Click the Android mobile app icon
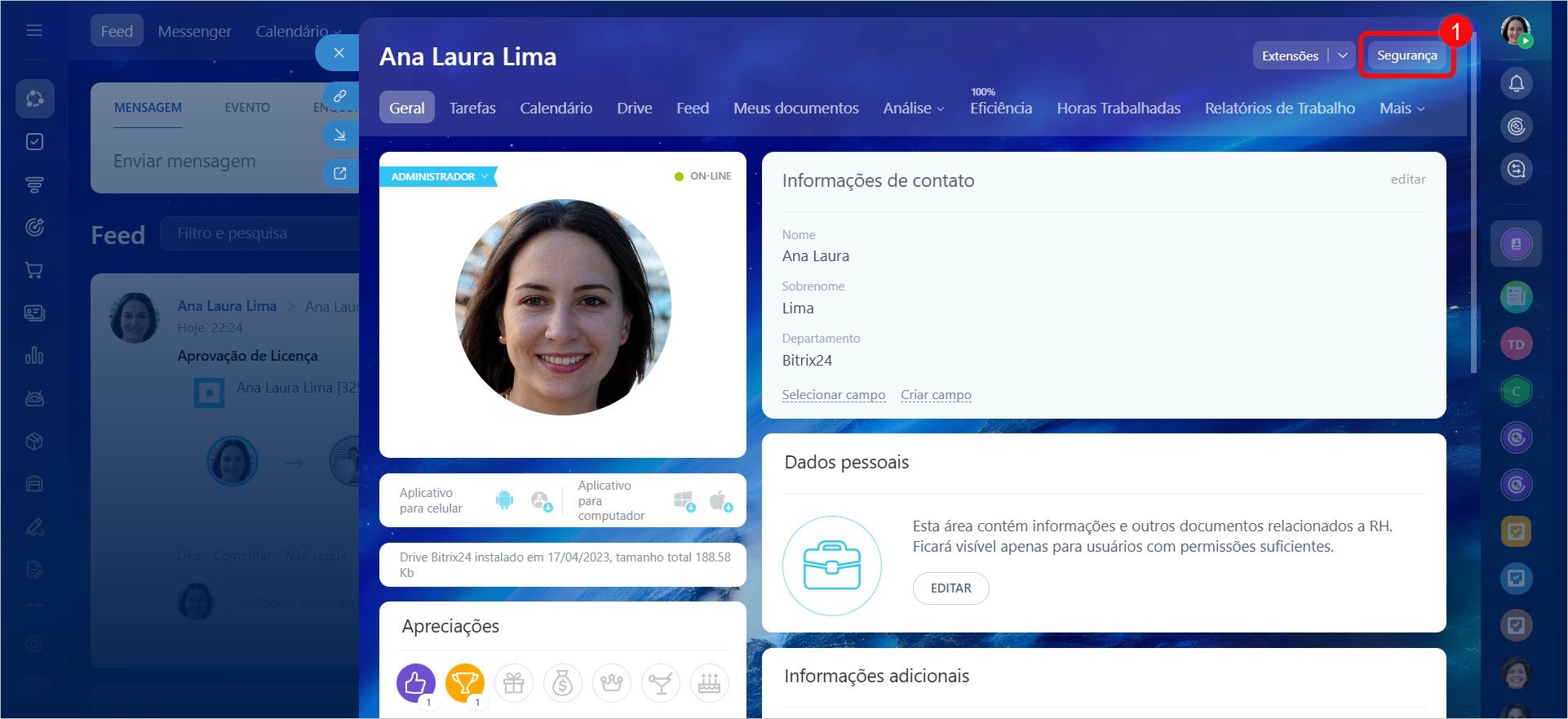 pos(504,499)
